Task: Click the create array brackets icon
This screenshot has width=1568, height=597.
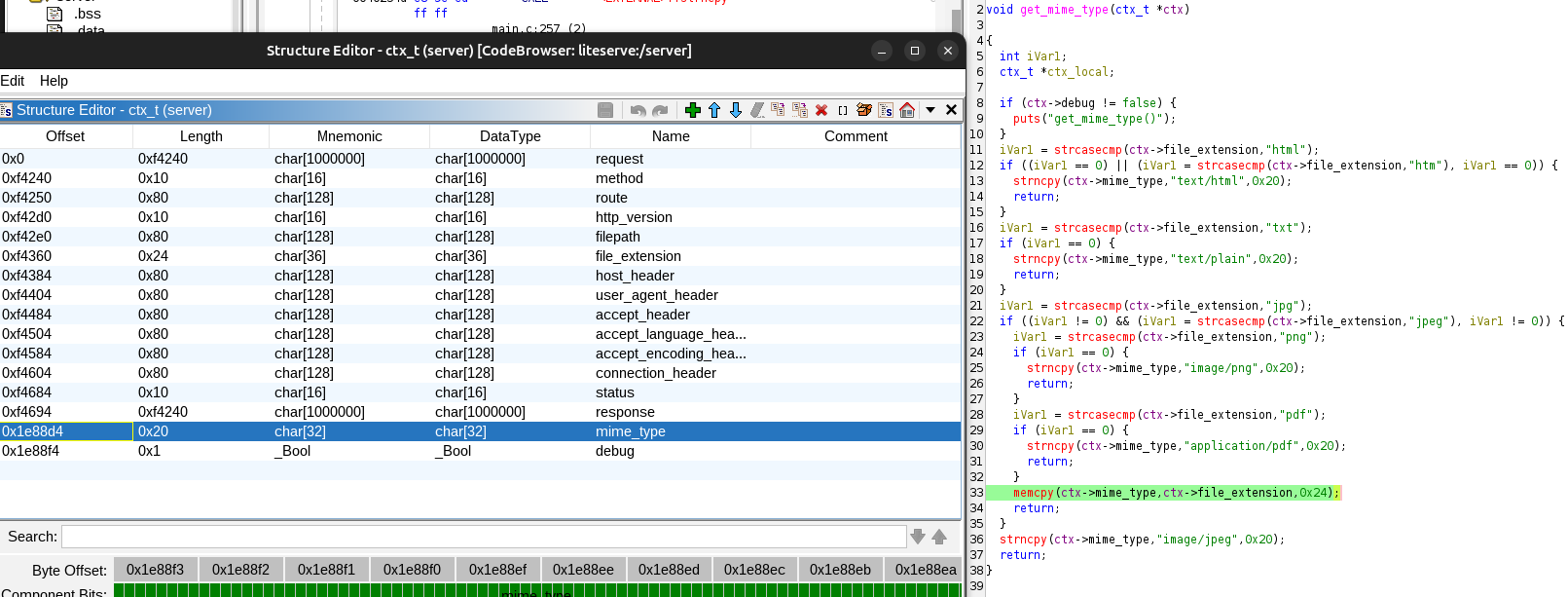Action: [x=843, y=110]
